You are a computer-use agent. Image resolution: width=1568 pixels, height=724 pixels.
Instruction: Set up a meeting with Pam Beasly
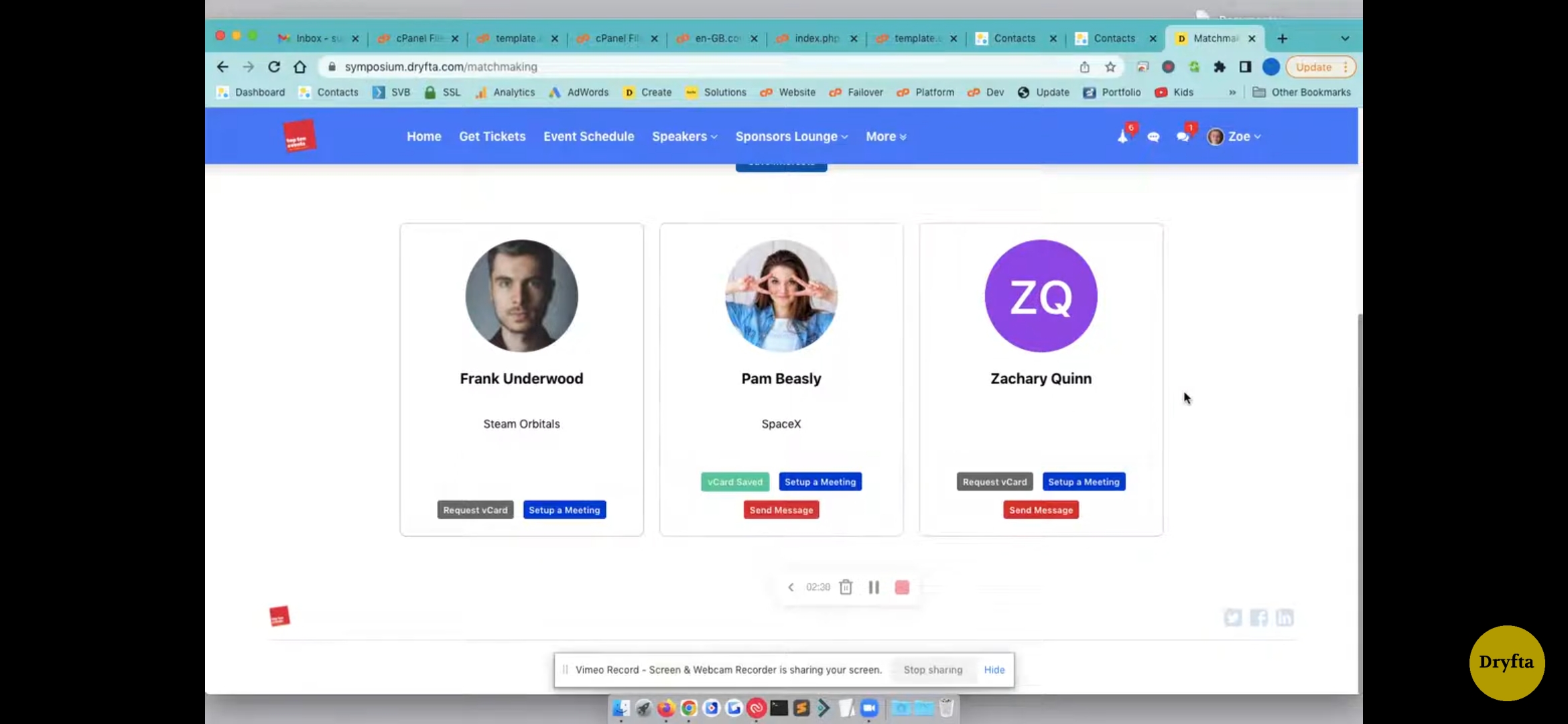pos(820,481)
